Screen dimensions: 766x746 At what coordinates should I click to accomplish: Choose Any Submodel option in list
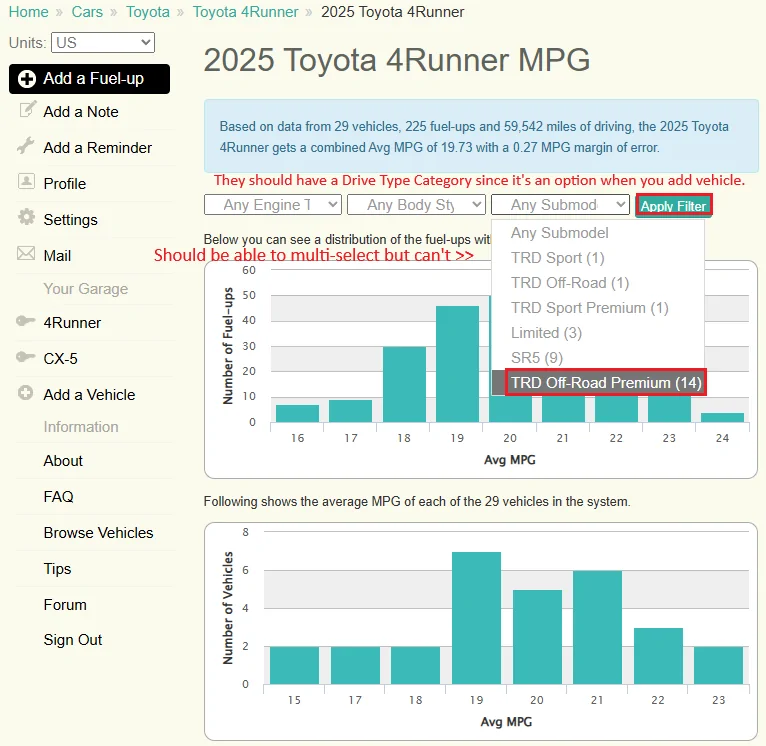point(559,233)
